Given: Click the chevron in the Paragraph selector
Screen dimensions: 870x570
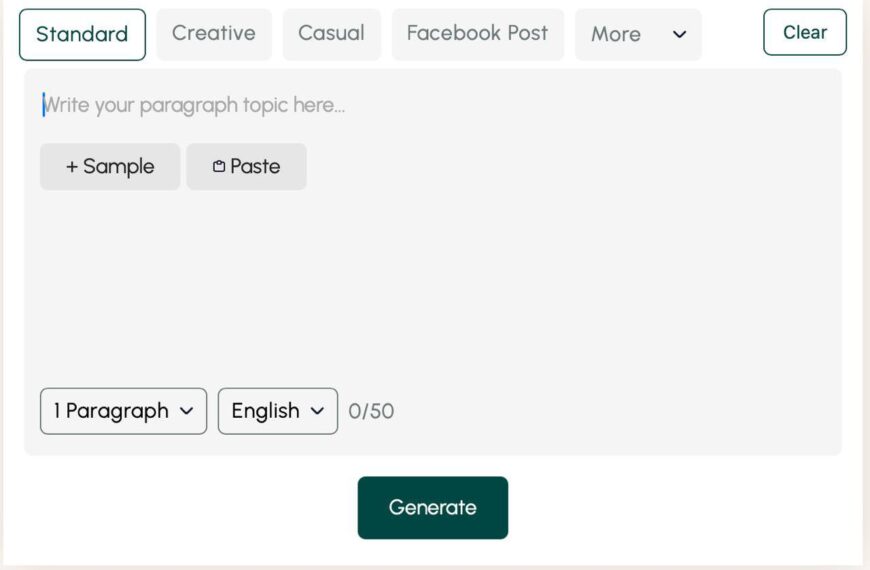Looking at the screenshot, I should (x=186, y=411).
